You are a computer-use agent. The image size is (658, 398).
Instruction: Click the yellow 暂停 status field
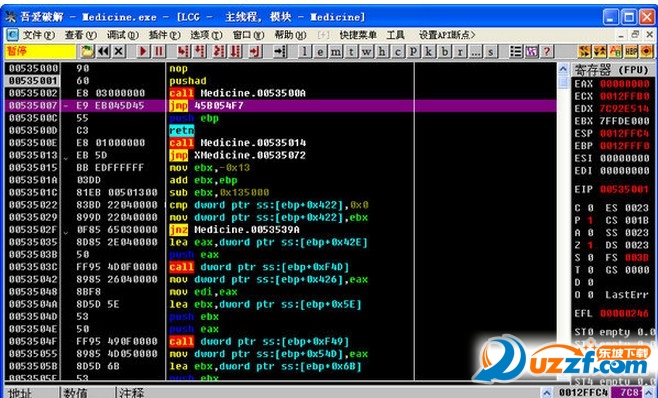coord(40,51)
